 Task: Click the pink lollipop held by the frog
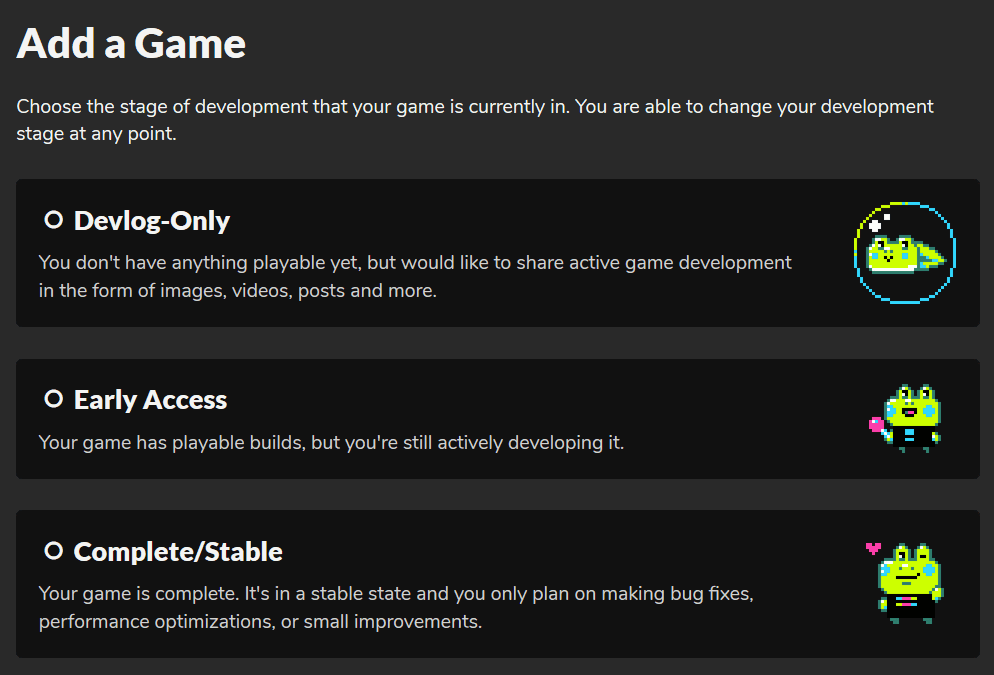pos(877,424)
